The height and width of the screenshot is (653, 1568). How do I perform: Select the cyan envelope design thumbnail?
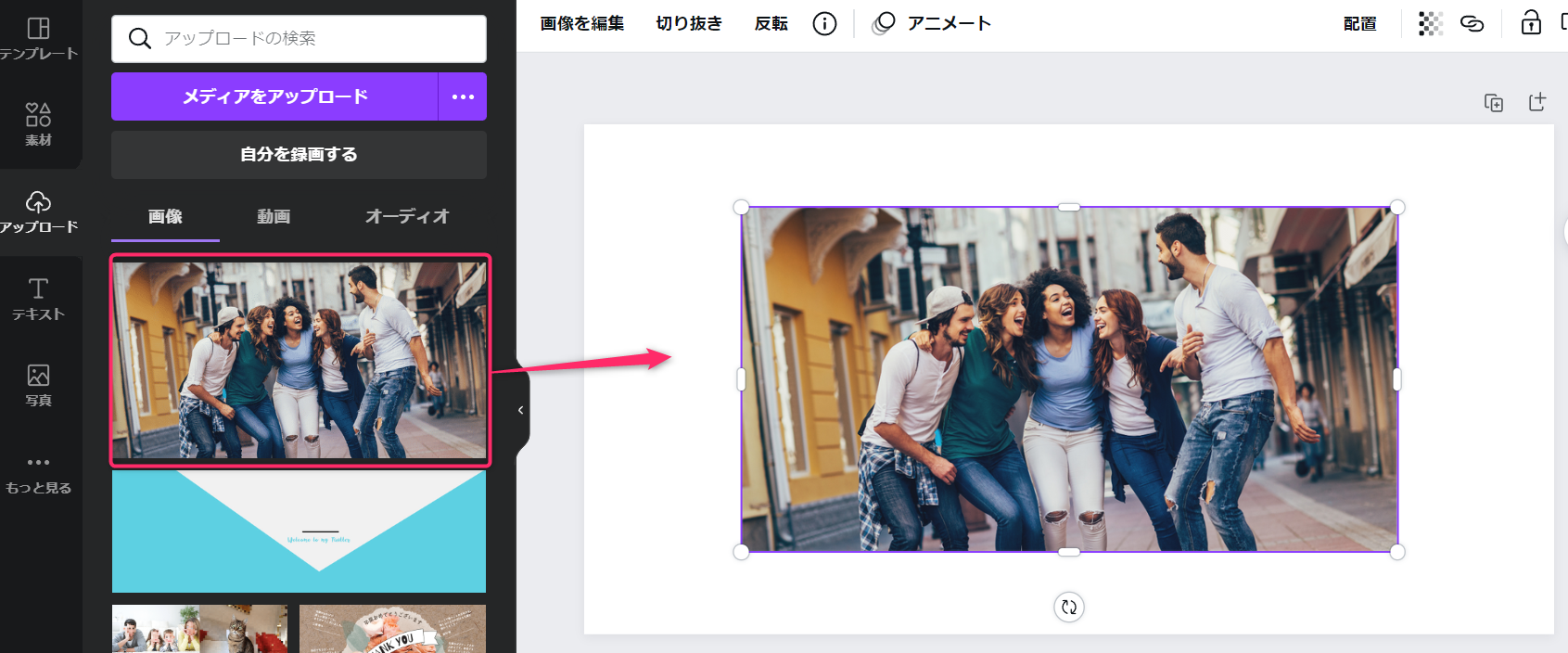299,531
